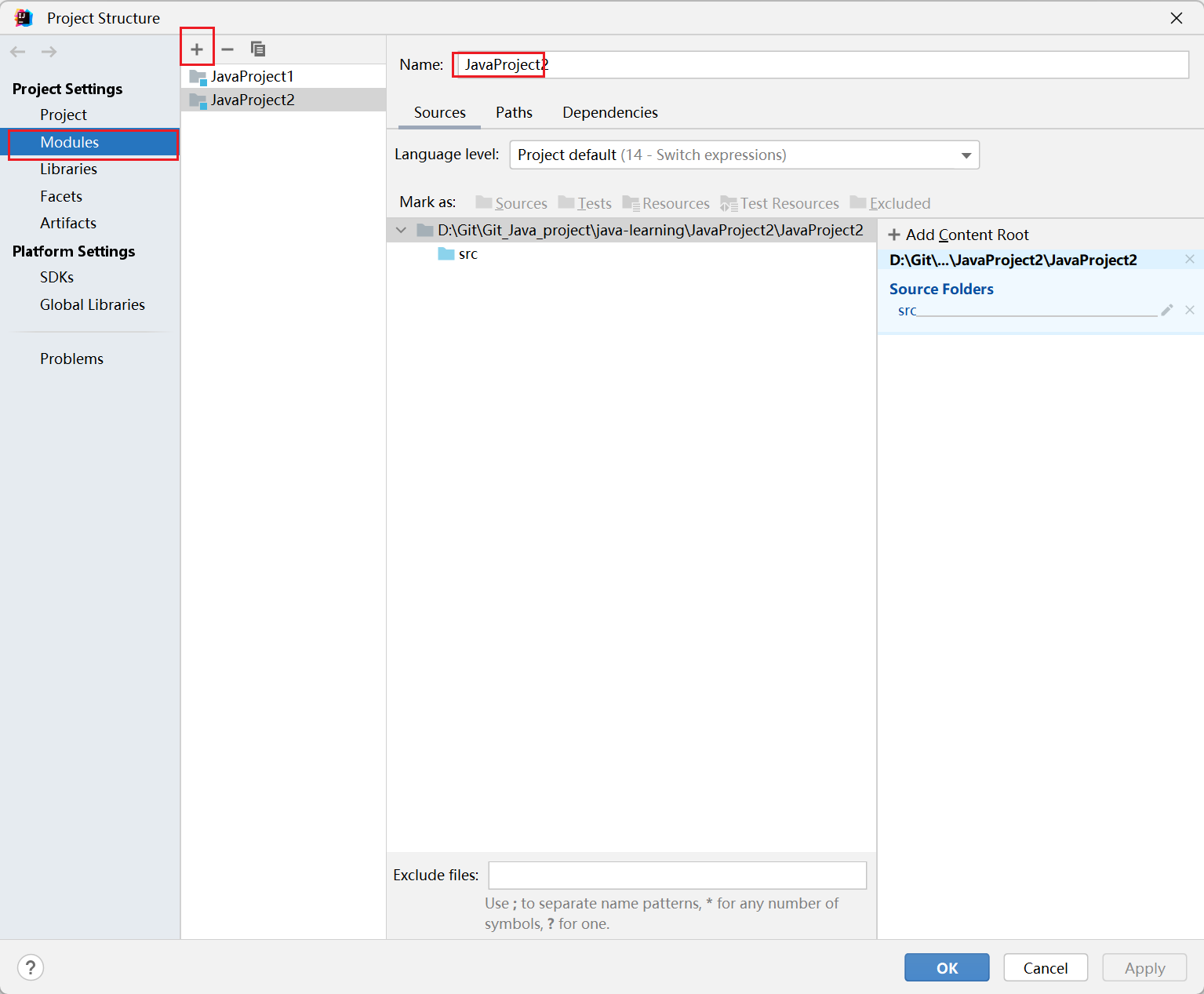Mark folder as Test Resources
1204x994 pixels.
click(x=780, y=203)
